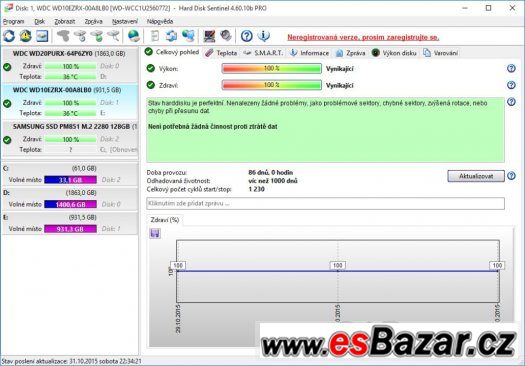Screen dimensions: 525x366
Task: Click the '1 230' start/stop count value
Action: point(256,189)
